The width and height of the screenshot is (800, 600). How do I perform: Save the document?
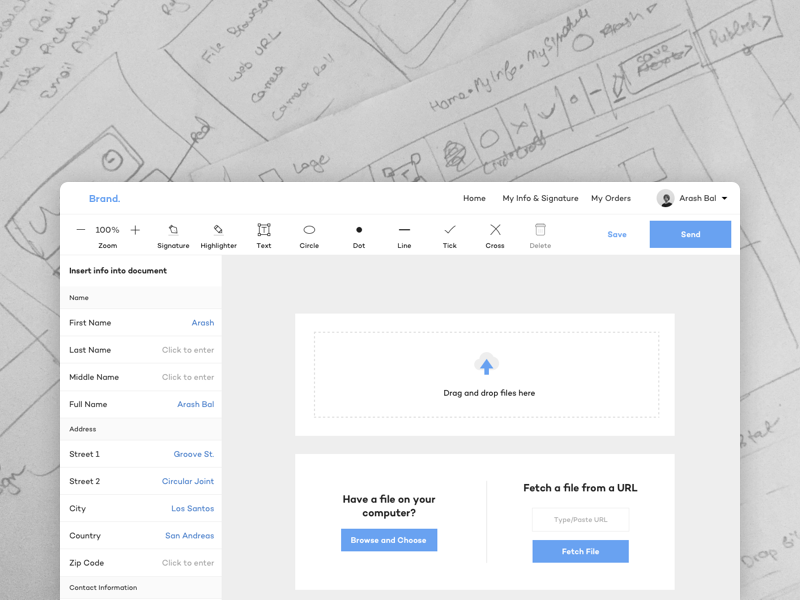click(617, 234)
